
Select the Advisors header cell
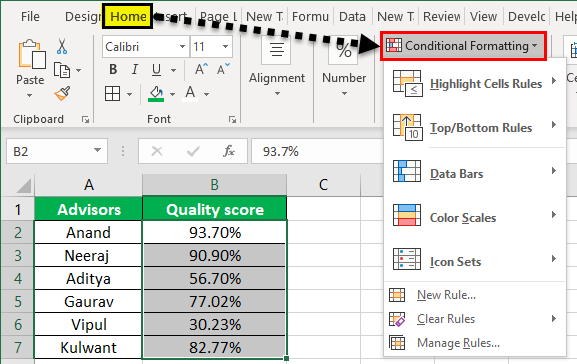[x=89, y=209]
